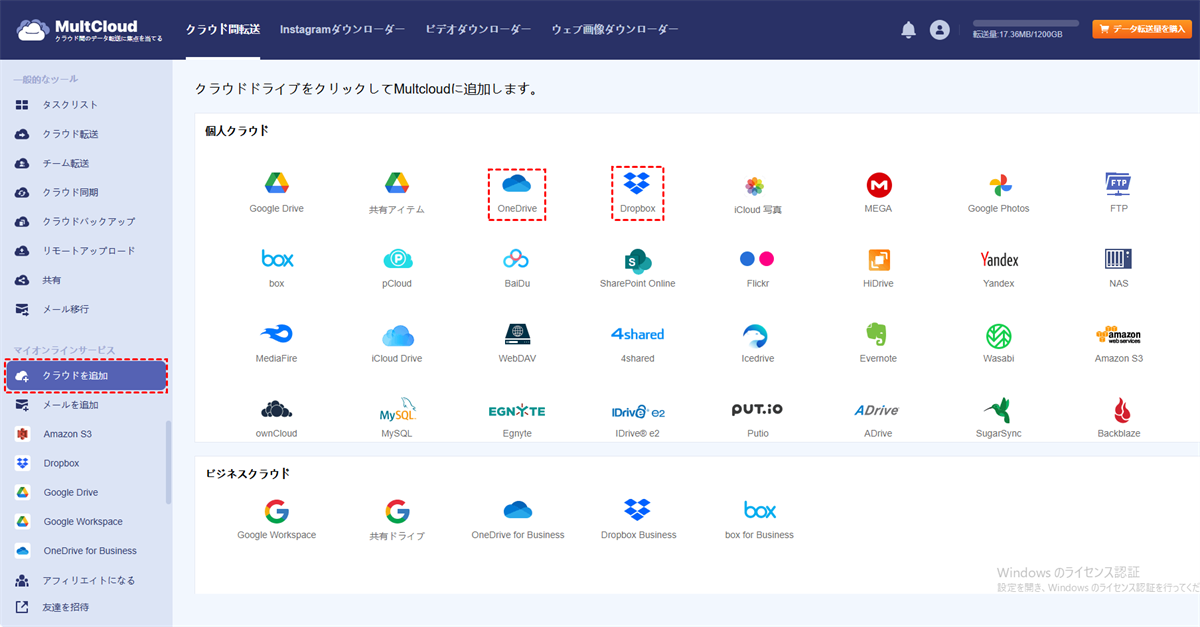This screenshot has width=1200, height=627.
Task: Choose the MEGA cloud icon
Action: click(x=878, y=185)
